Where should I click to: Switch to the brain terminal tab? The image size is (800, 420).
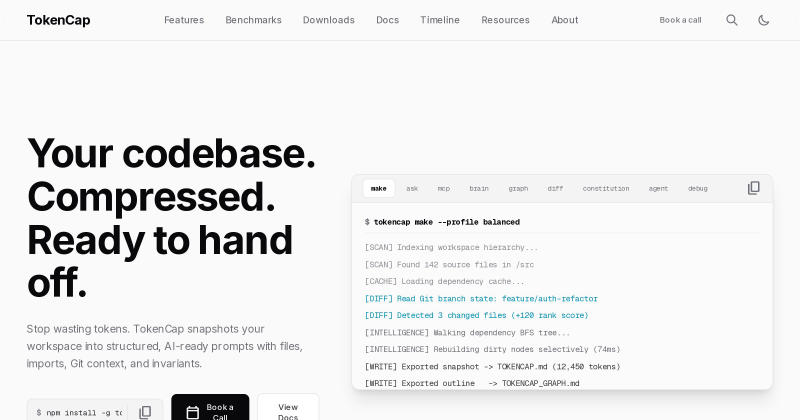[x=479, y=188]
